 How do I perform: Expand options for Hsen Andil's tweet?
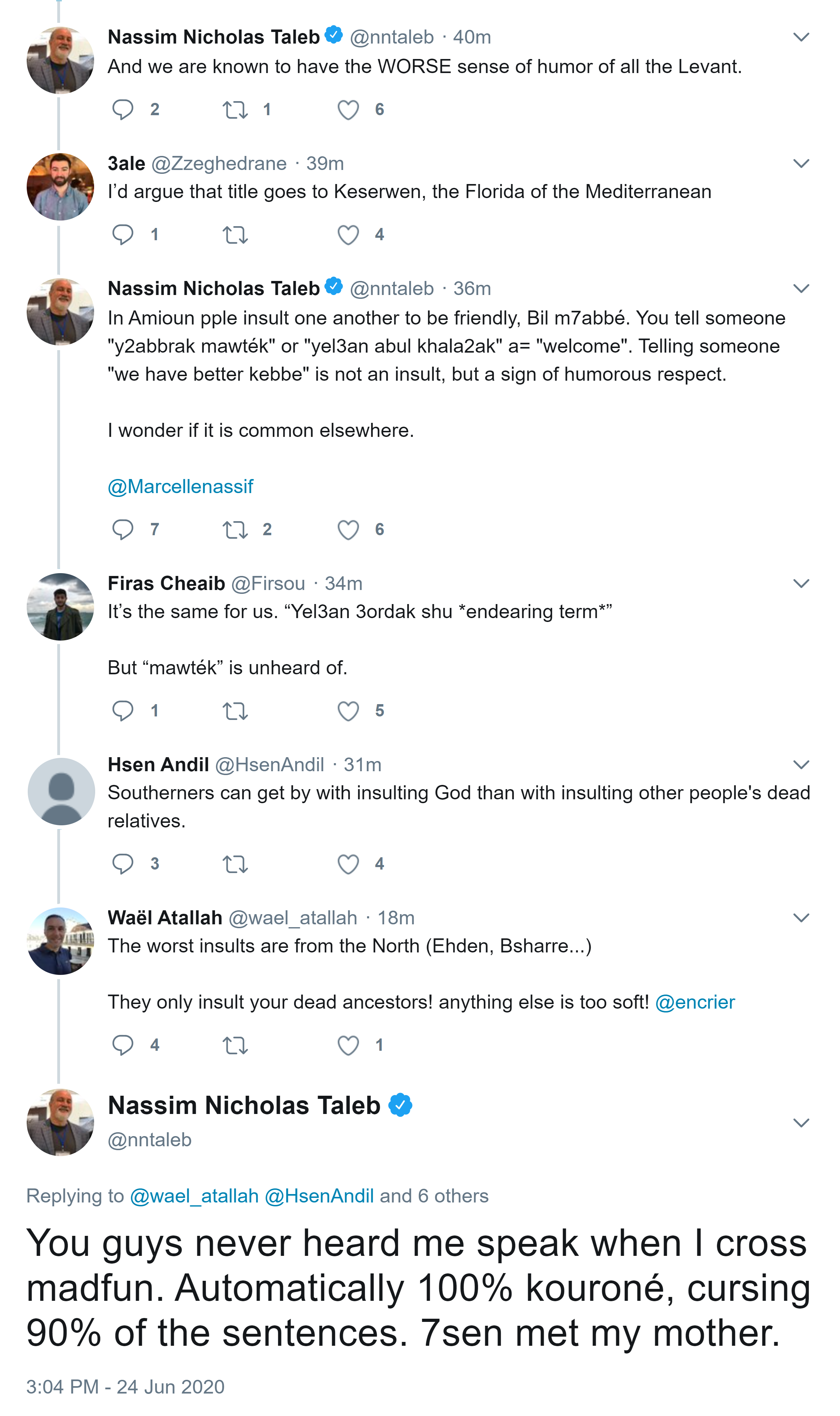801,765
